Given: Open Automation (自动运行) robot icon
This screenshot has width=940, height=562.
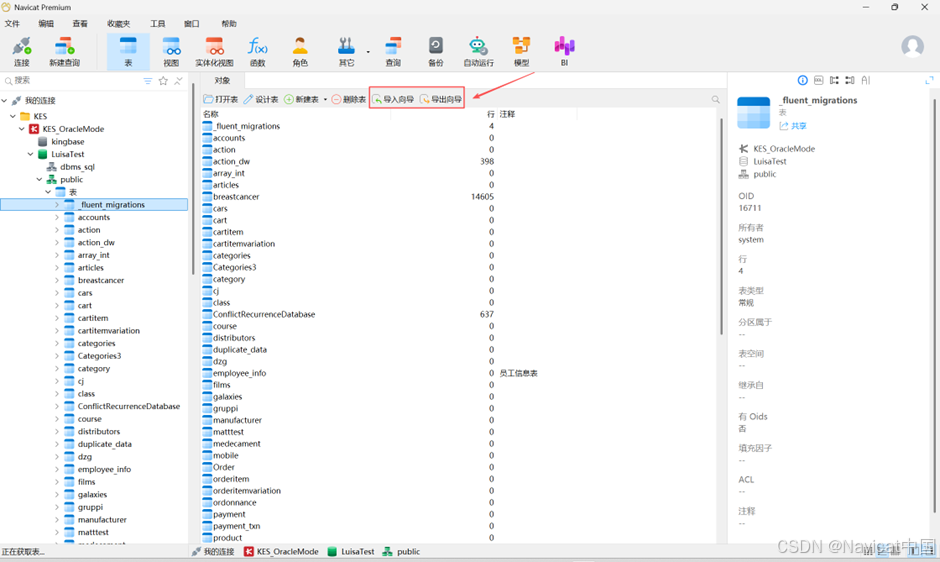Looking at the screenshot, I should 478,52.
